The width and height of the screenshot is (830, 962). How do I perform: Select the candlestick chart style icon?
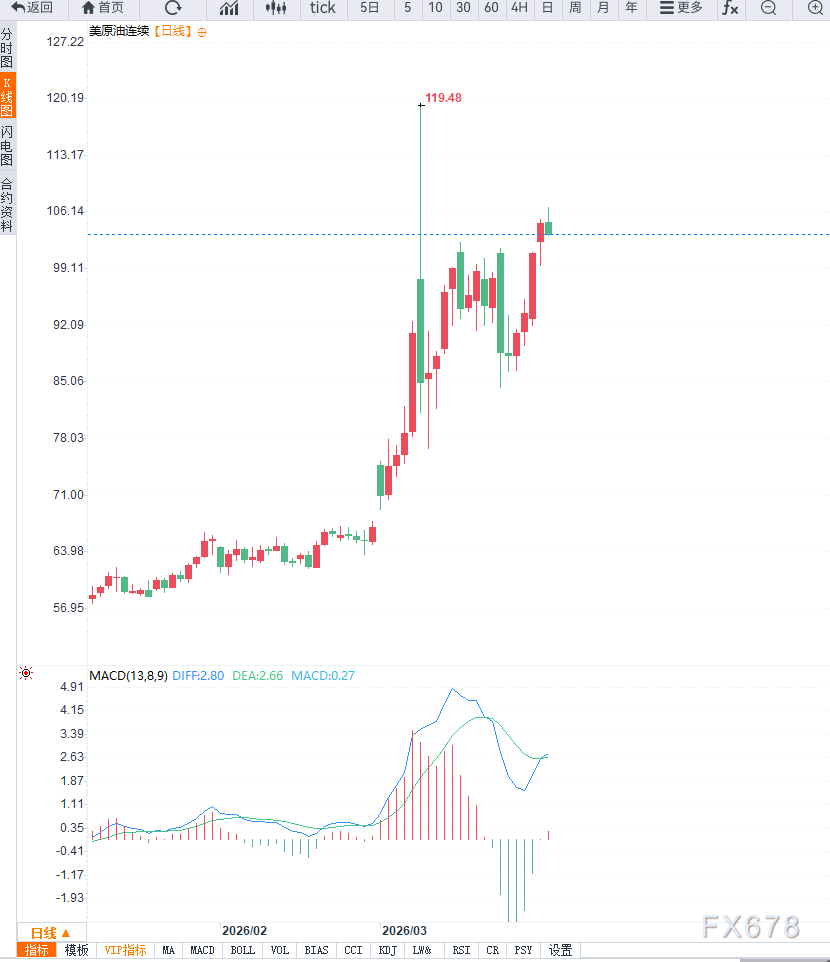coord(276,8)
